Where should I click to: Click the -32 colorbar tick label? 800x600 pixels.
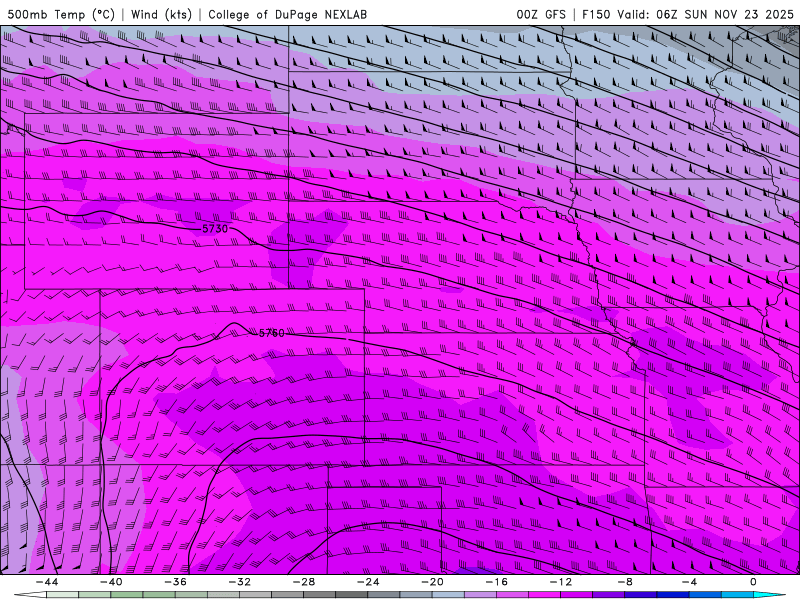tap(239, 582)
